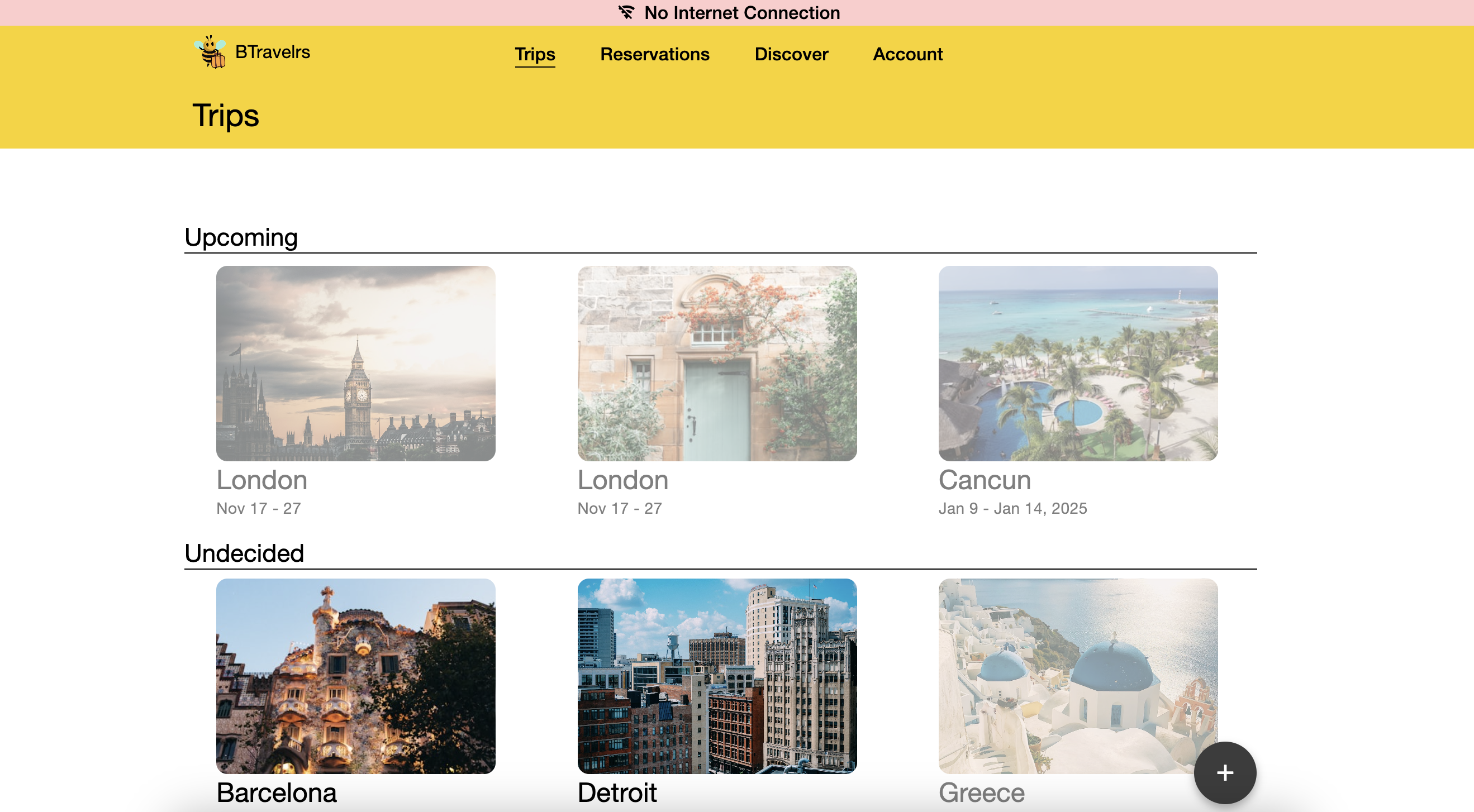The image size is (1474, 812).
Task: Go to the Reservations tab
Action: click(x=654, y=54)
